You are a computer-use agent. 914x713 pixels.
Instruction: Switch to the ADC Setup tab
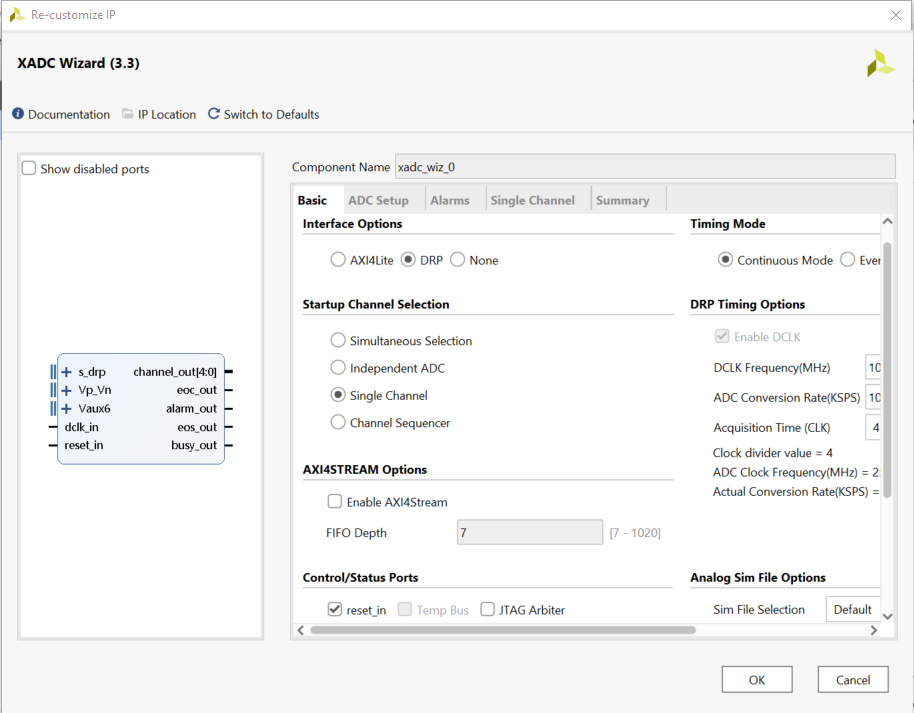tap(378, 200)
